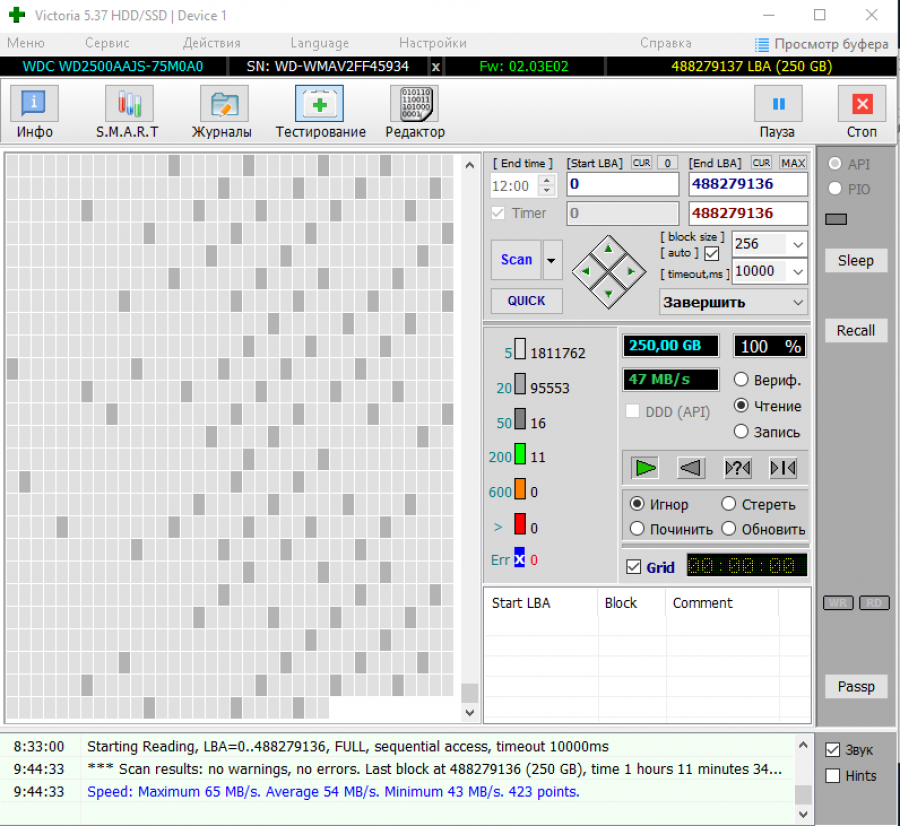Open the timeout 10000 dropdown
The width and height of the screenshot is (900, 826).
(x=797, y=271)
